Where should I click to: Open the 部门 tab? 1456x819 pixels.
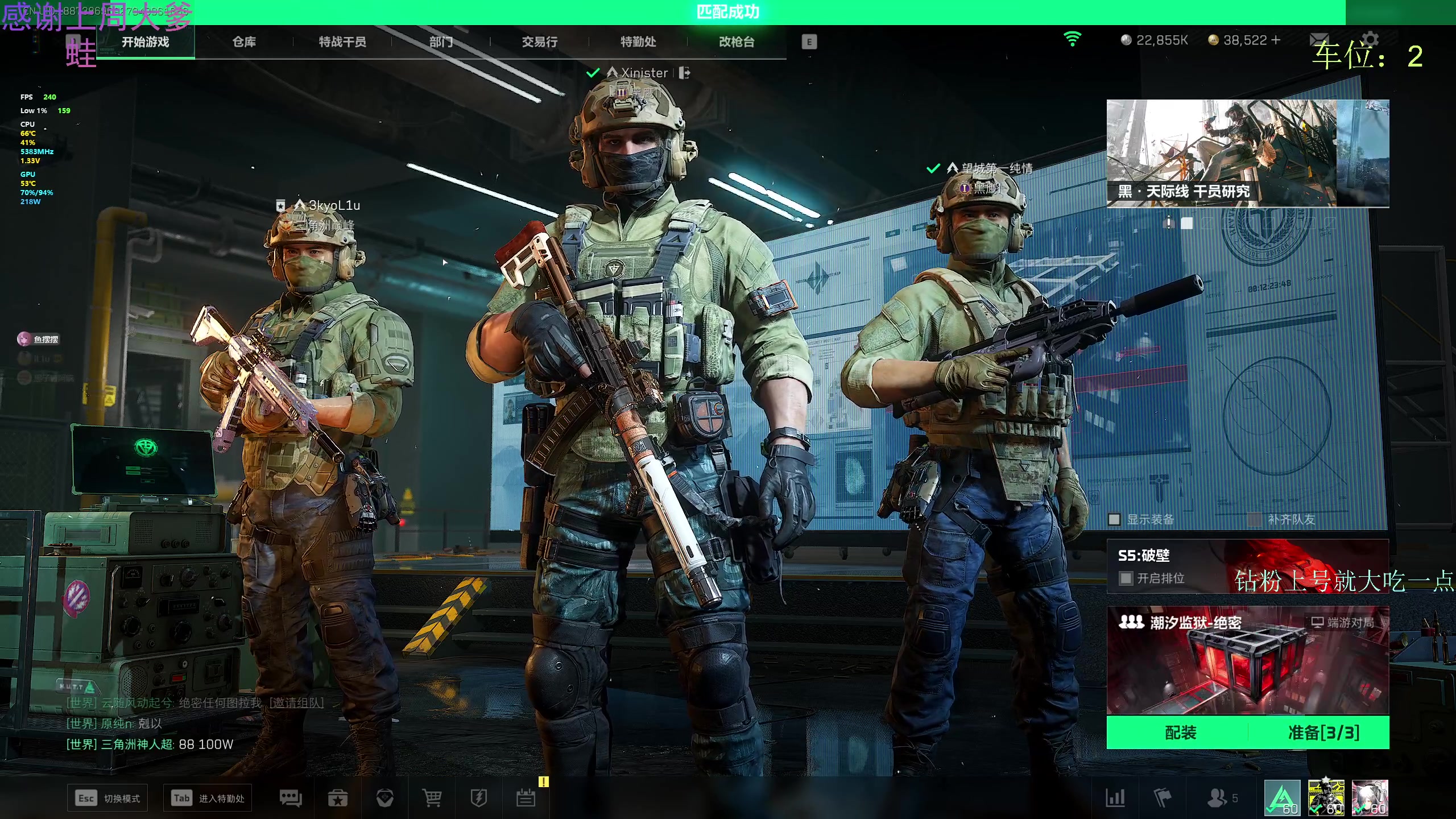(x=441, y=42)
